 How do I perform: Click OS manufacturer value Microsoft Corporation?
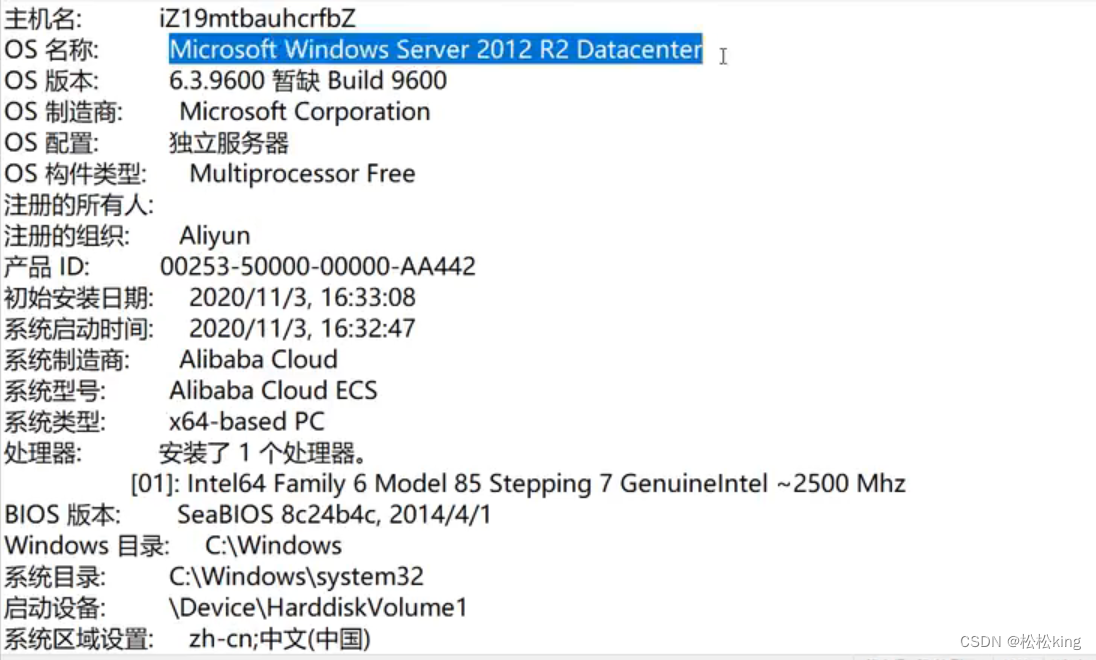[x=305, y=111]
